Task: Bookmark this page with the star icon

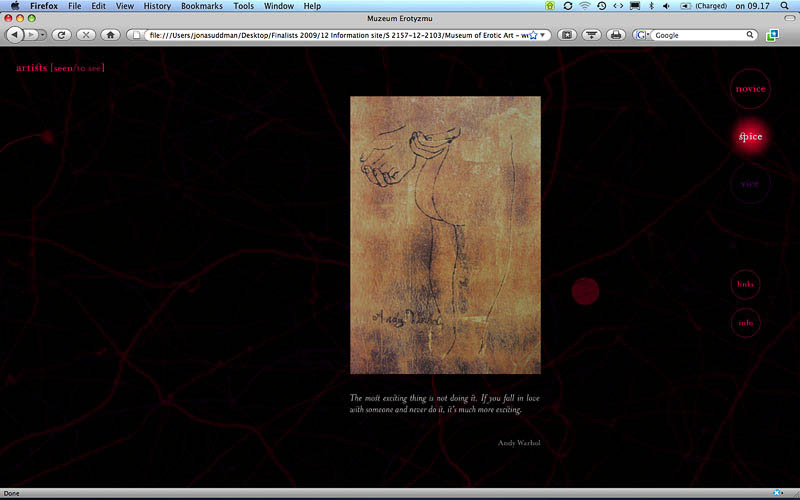Action: 533,35
